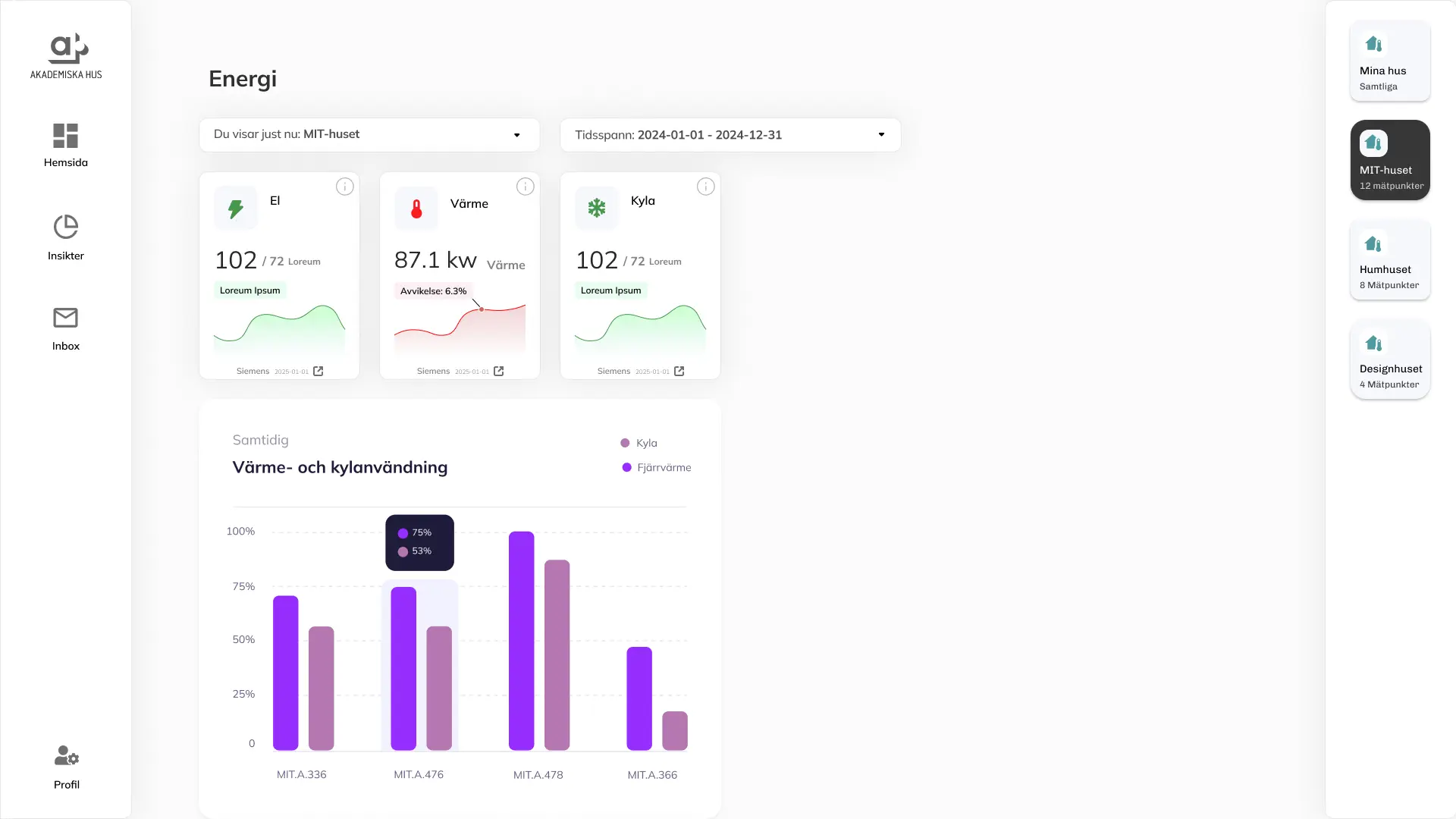
Task: Click the MIT.A.478 axis label
Action: click(x=538, y=775)
